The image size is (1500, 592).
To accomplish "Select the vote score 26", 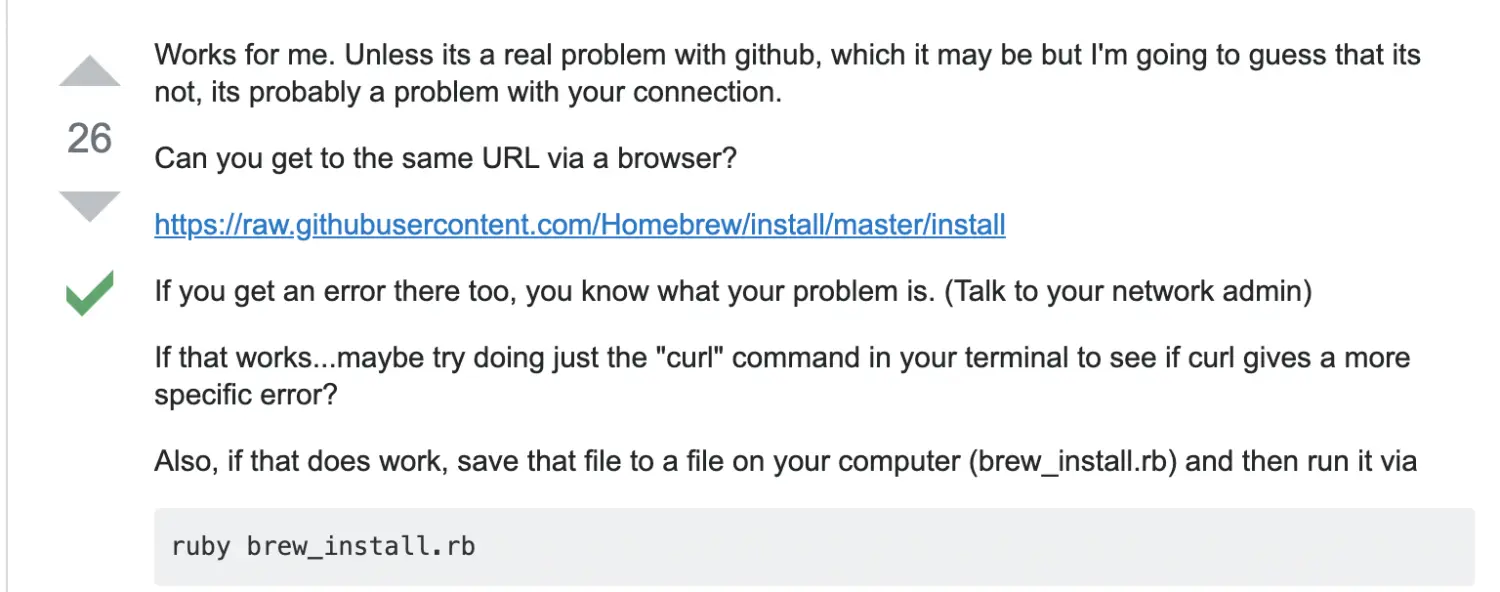I will [x=89, y=138].
